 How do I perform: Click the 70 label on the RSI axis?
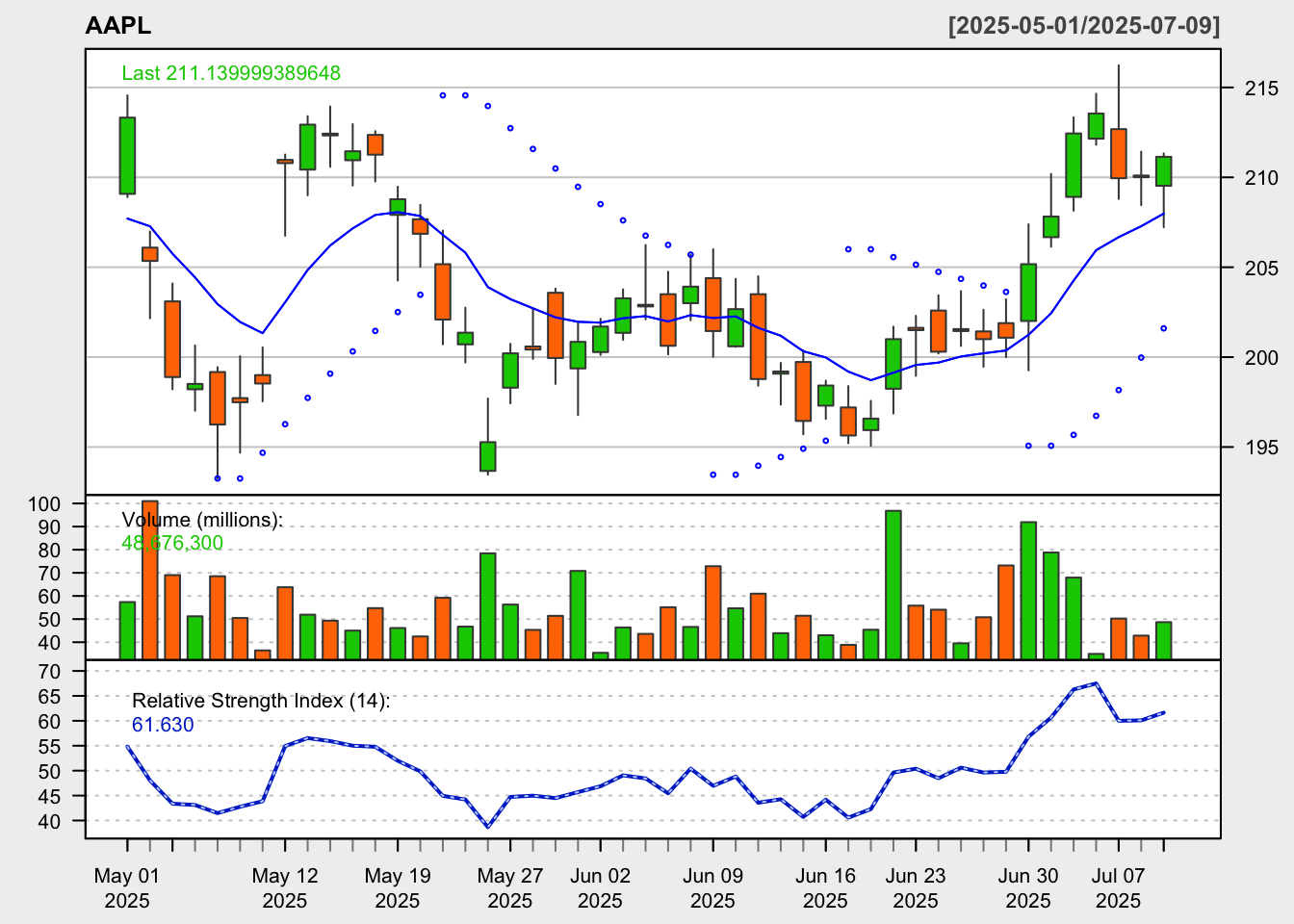coord(50,672)
